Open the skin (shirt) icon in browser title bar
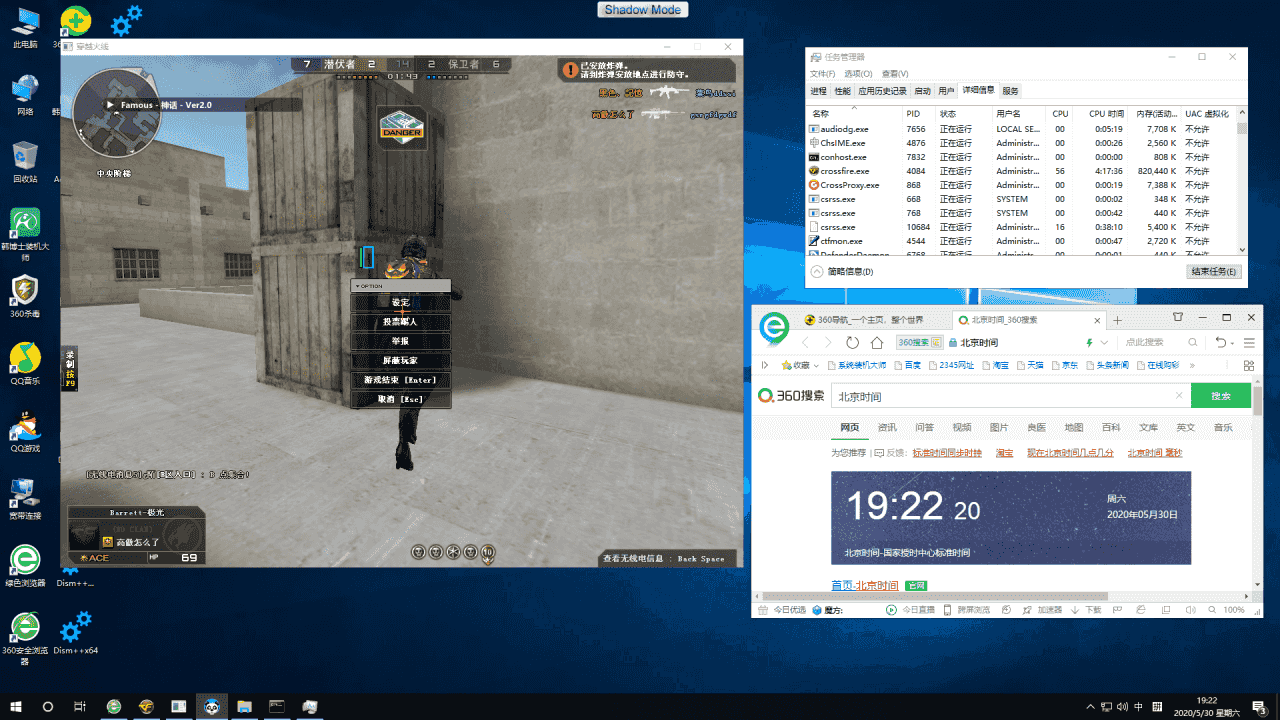Screen dimensions: 1280x720 (x=1177, y=317)
